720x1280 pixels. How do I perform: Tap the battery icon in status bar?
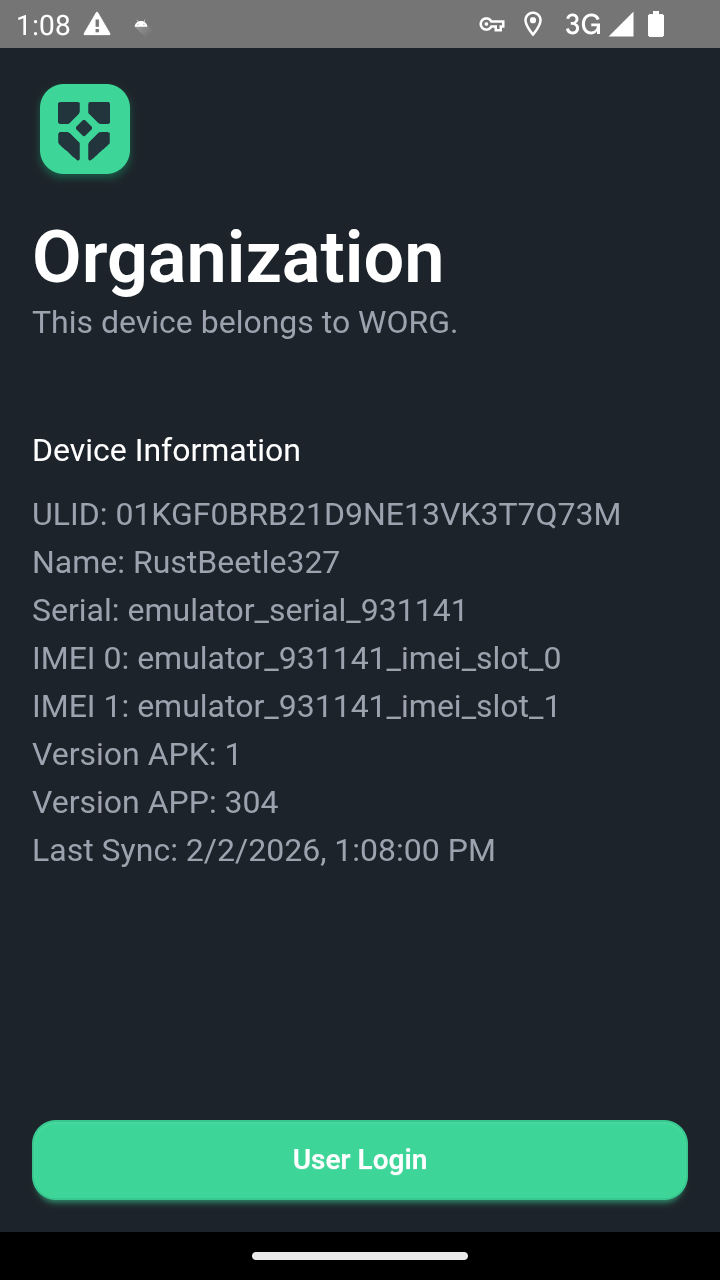pos(656,25)
